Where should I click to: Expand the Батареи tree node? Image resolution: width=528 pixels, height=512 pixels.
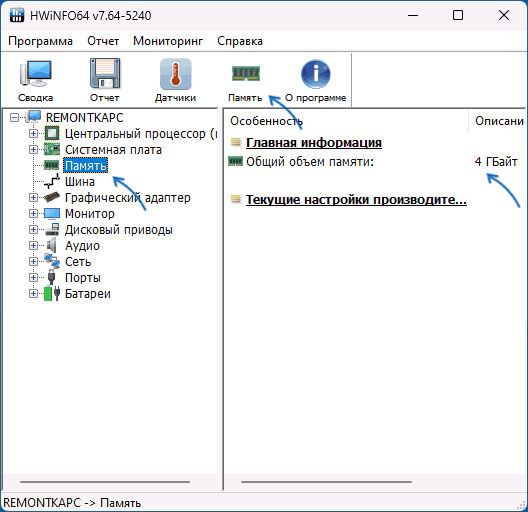pos(33,293)
